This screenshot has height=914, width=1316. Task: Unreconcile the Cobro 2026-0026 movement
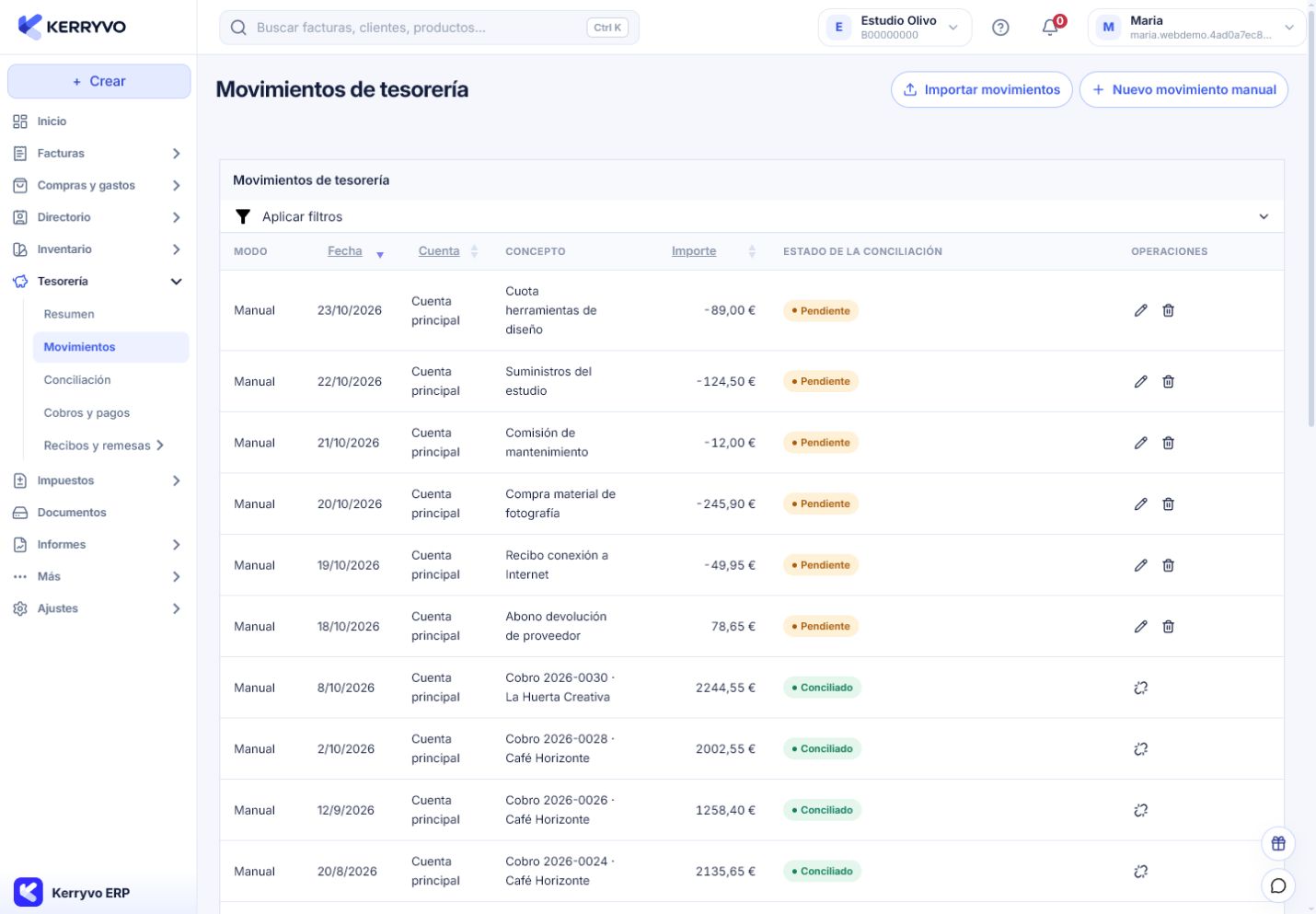[x=1140, y=810]
